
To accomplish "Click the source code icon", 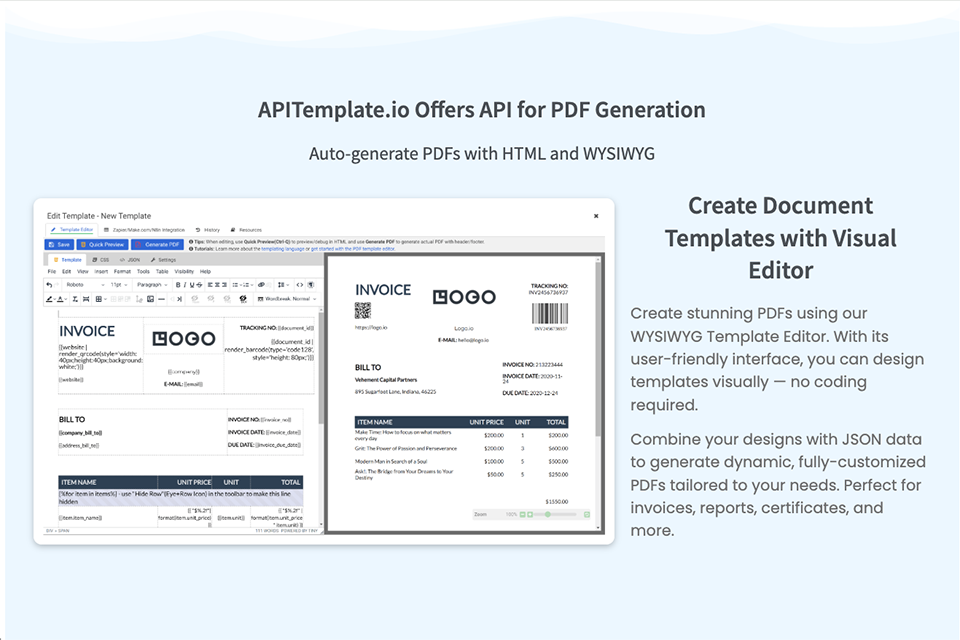I will point(299,285).
